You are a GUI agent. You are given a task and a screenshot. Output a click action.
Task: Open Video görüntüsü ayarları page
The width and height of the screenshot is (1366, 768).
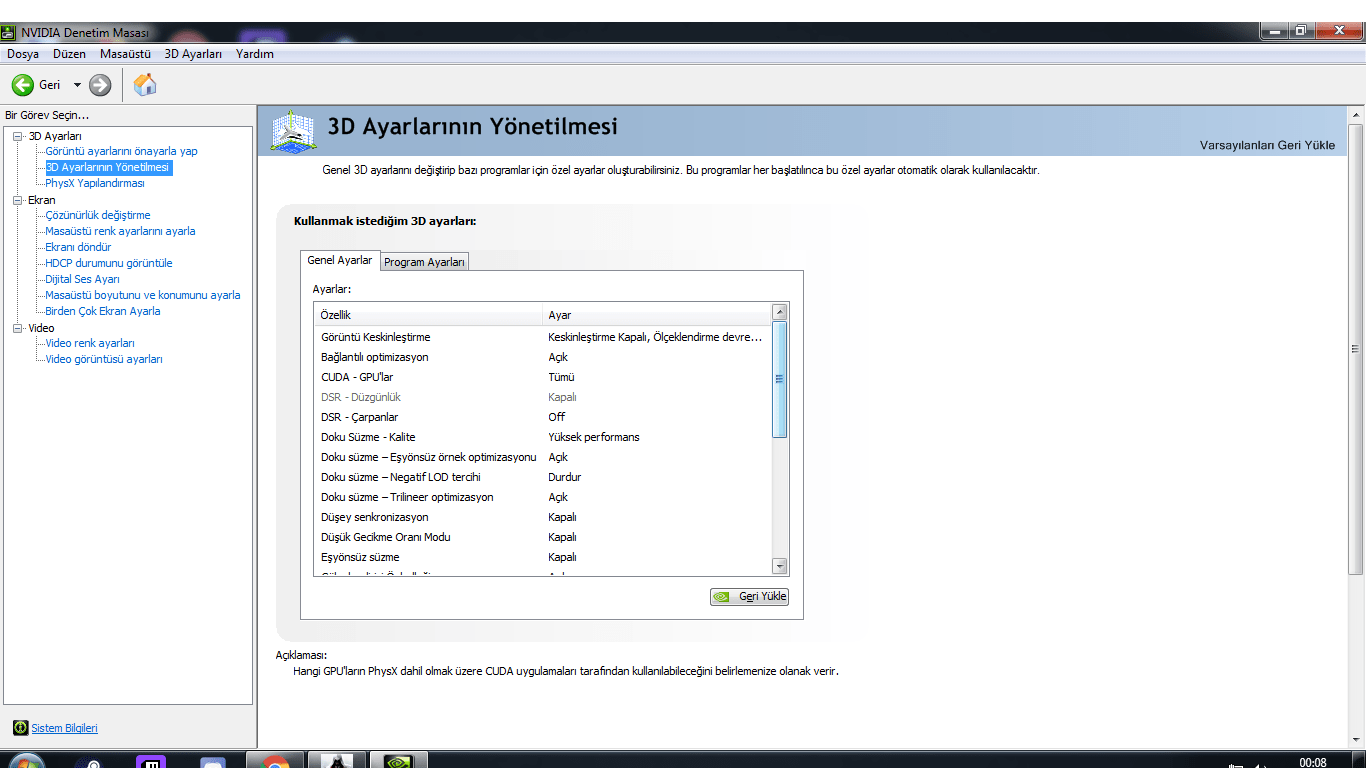point(104,359)
